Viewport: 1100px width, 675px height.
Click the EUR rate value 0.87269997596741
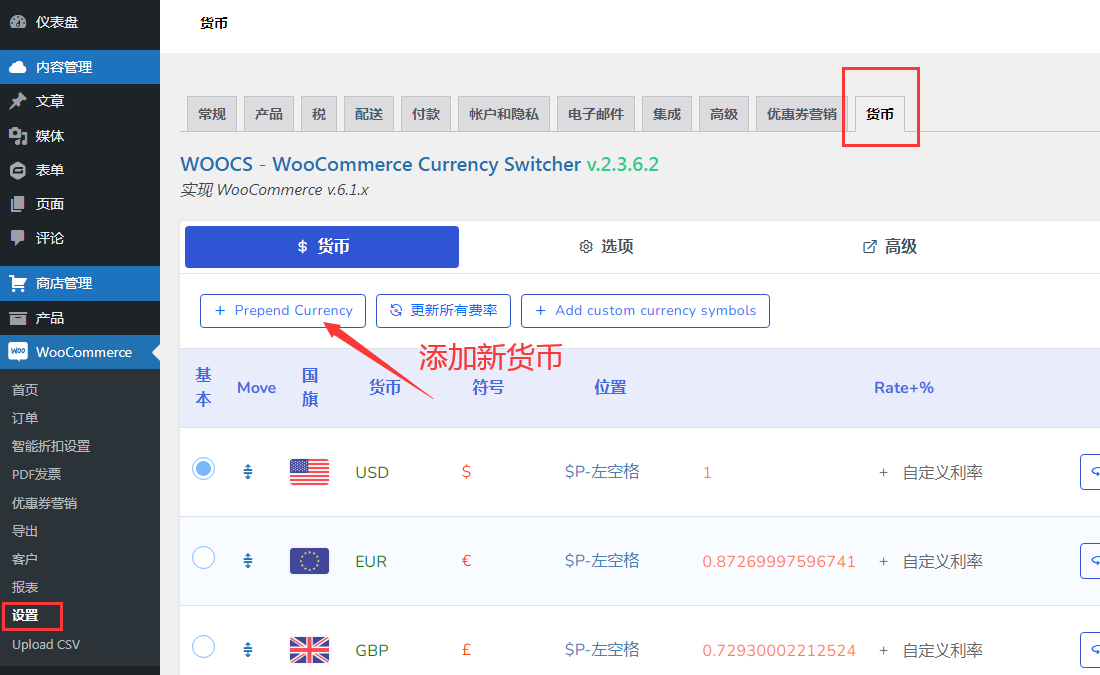779,561
